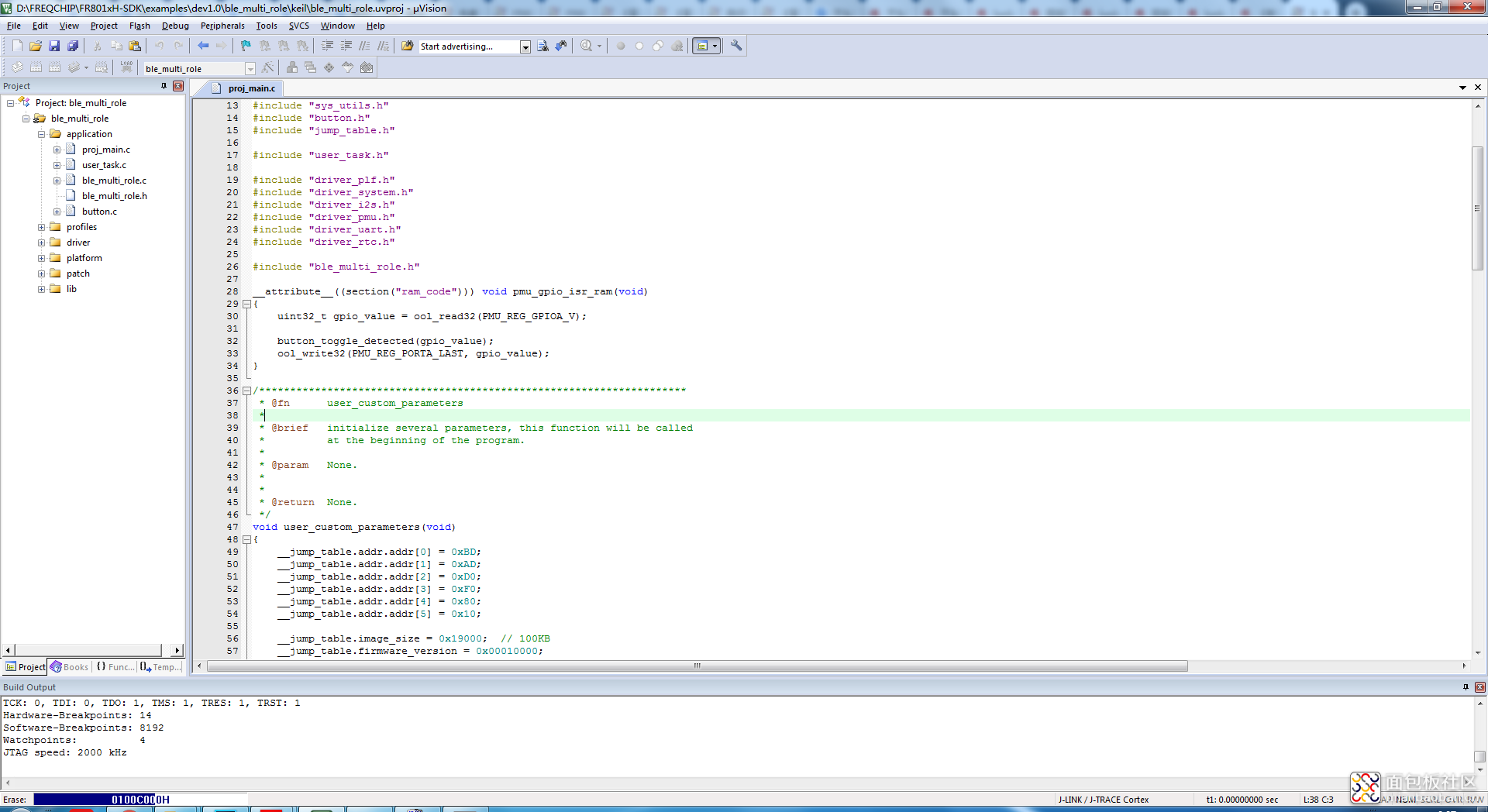Create a new file with New icon
The image size is (1488, 812).
tap(17, 46)
